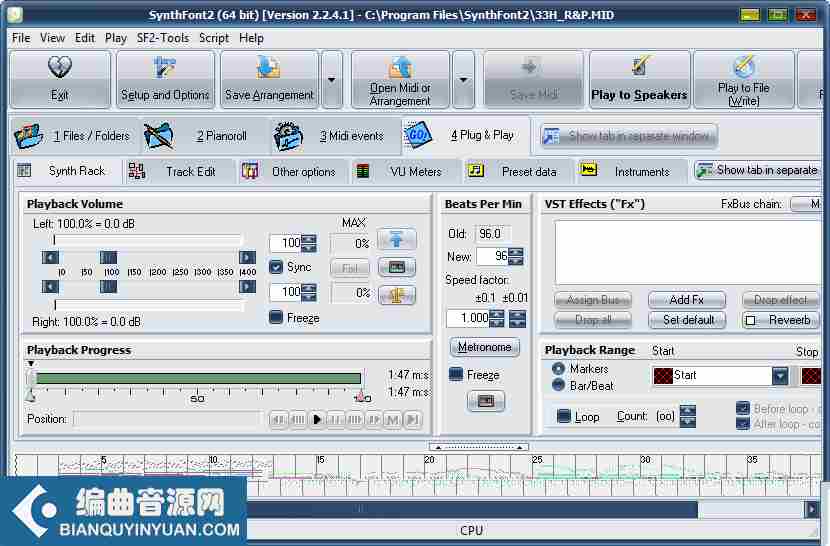This screenshot has height=546, width=830.
Task: Open the View menu
Action: 52,38
